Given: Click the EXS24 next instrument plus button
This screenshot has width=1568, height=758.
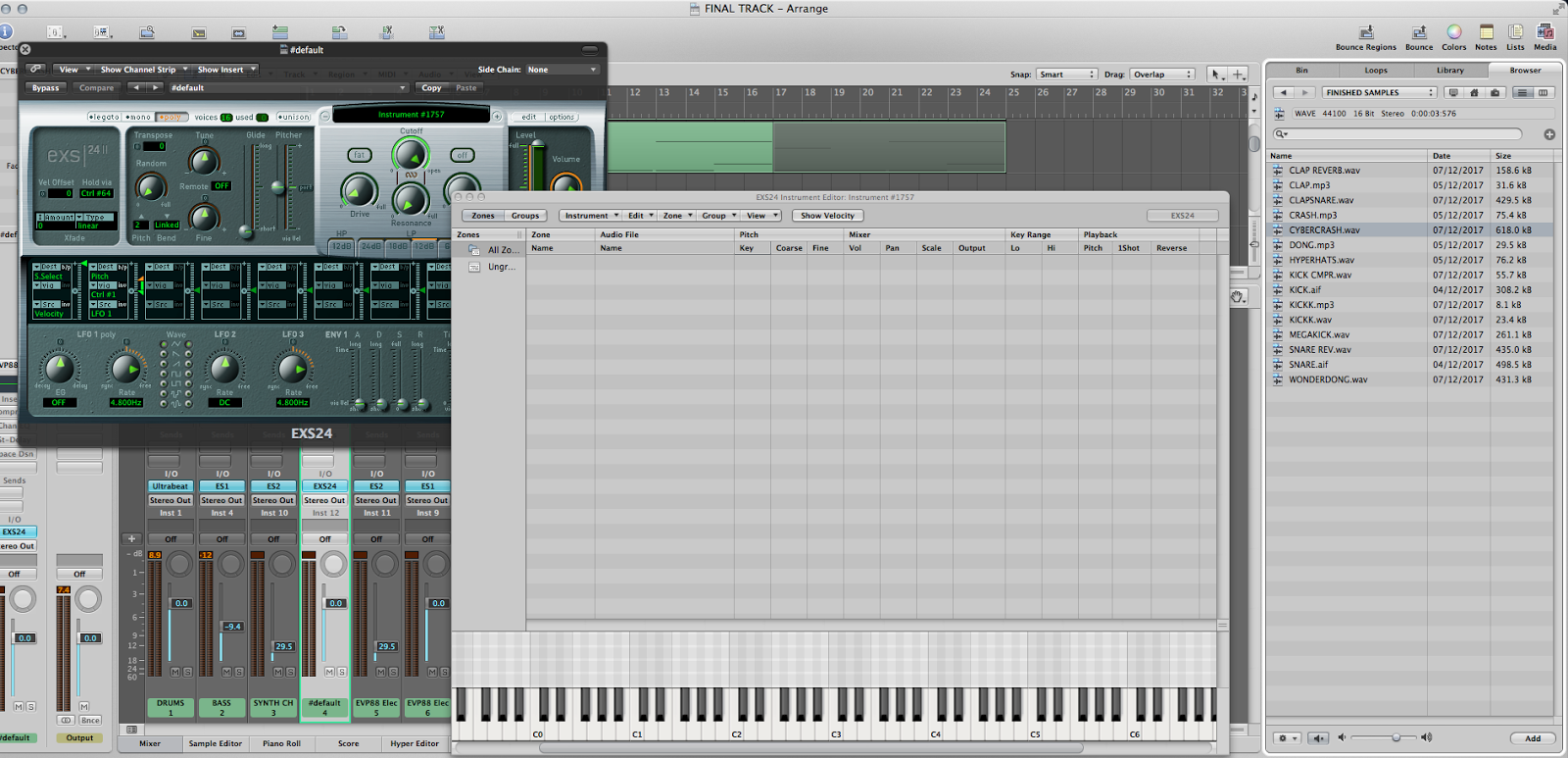Looking at the screenshot, I should [497, 116].
